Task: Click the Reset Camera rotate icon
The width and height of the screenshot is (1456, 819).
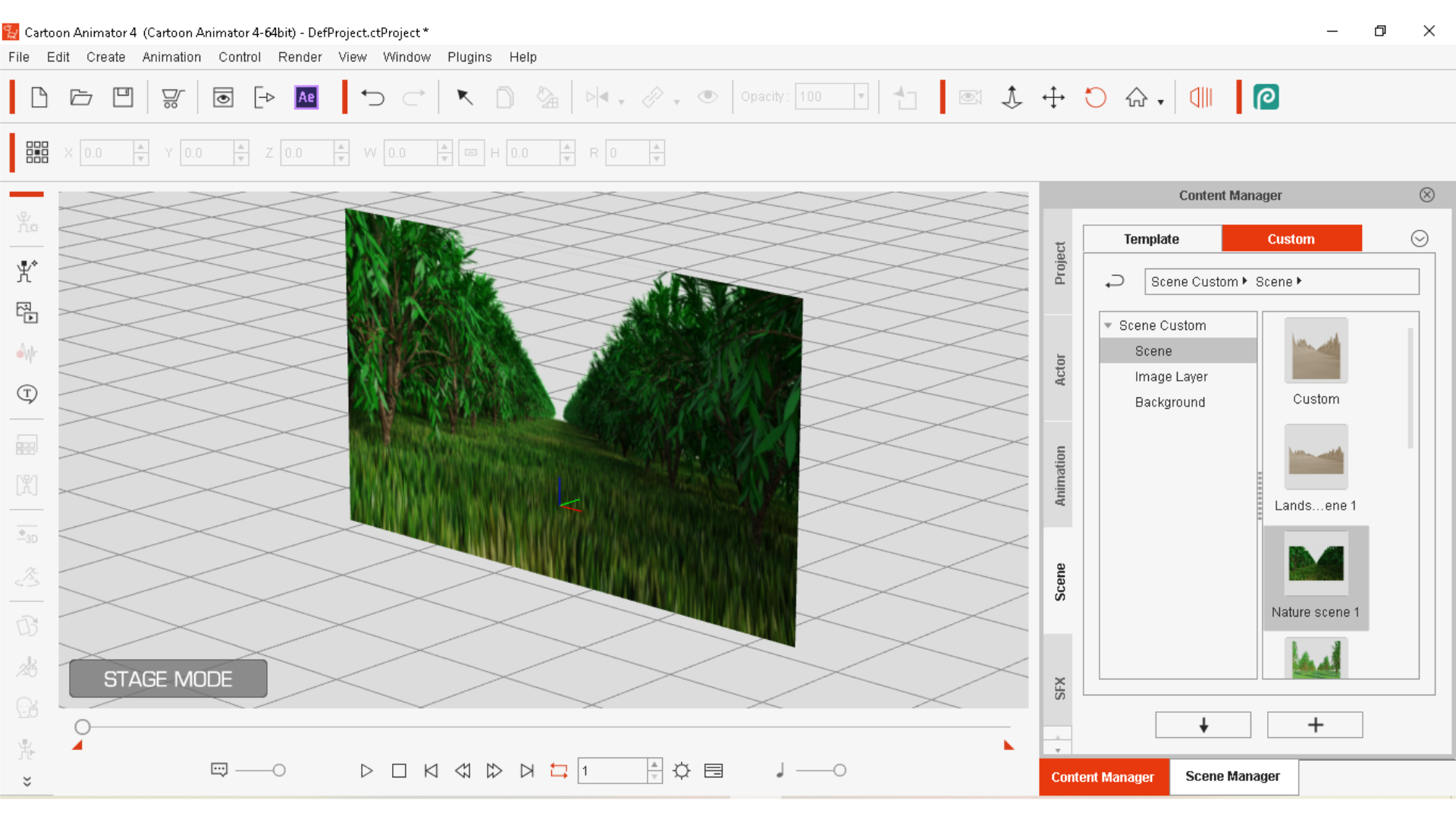Action: [x=1095, y=97]
